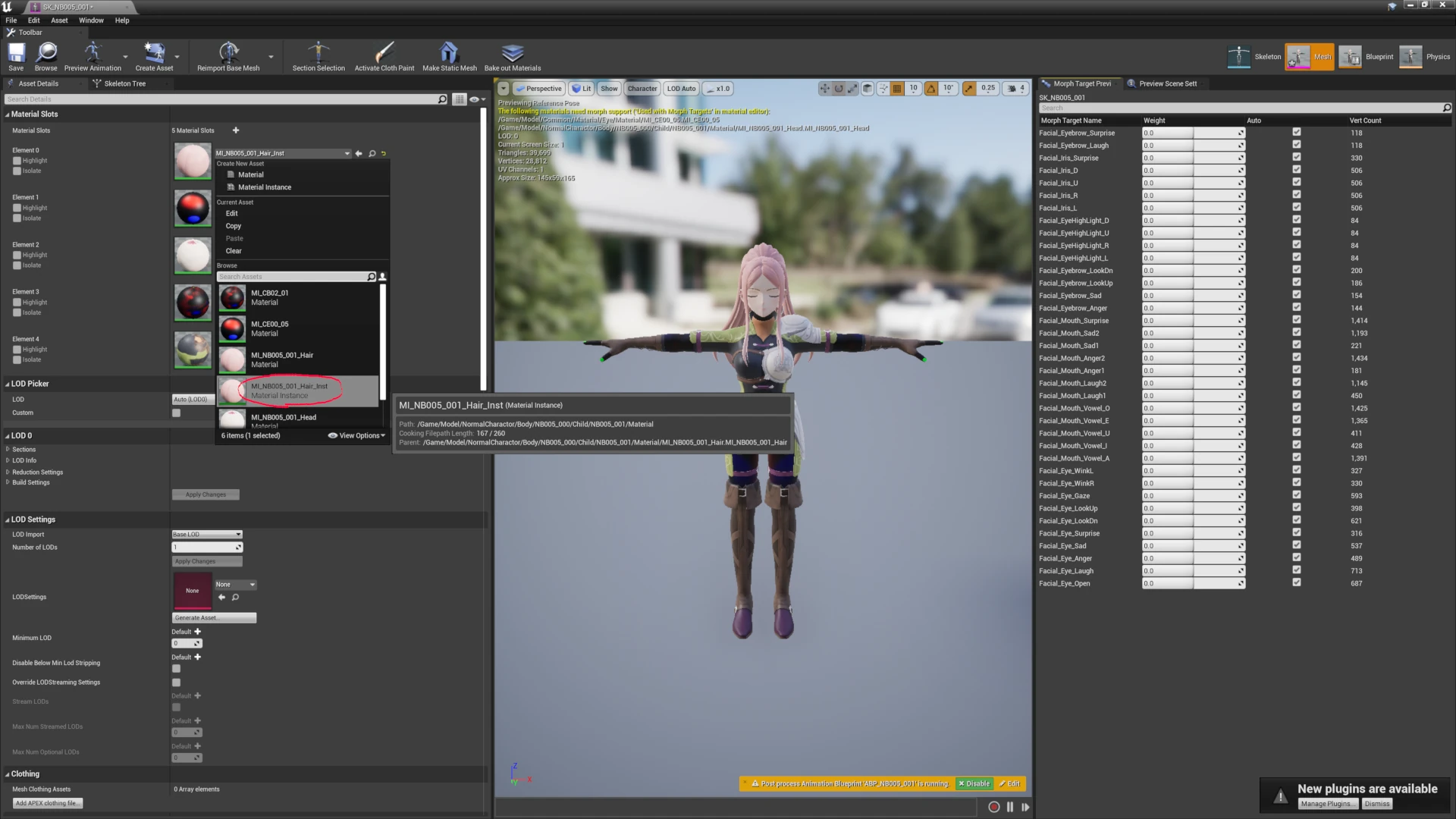Activate Cloth Paint mode
Screen dimensions: 1456x819
pos(384,57)
